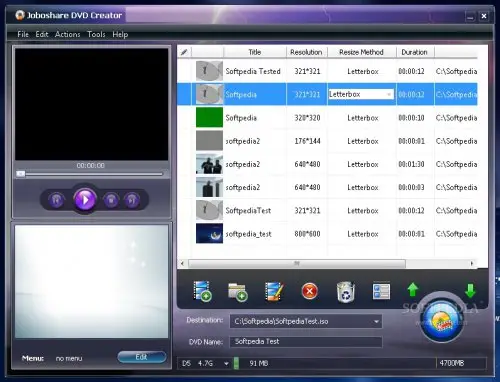Play the preview video

click(85, 200)
